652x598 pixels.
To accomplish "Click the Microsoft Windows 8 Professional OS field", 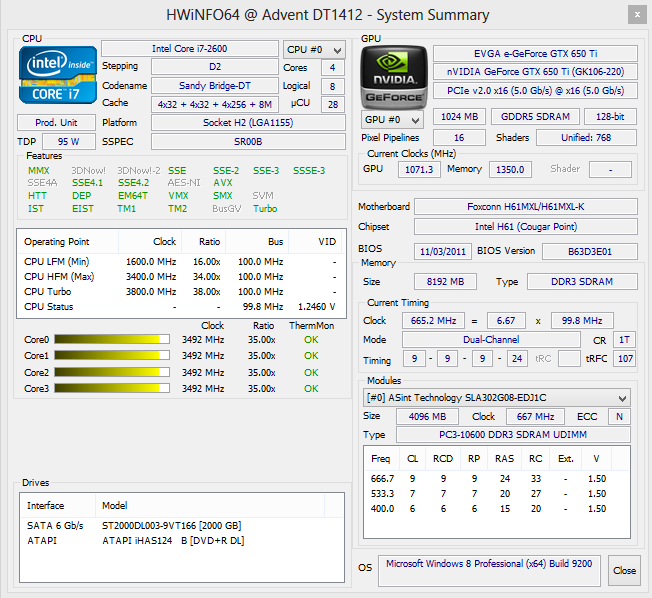I will pyautogui.click(x=489, y=570).
